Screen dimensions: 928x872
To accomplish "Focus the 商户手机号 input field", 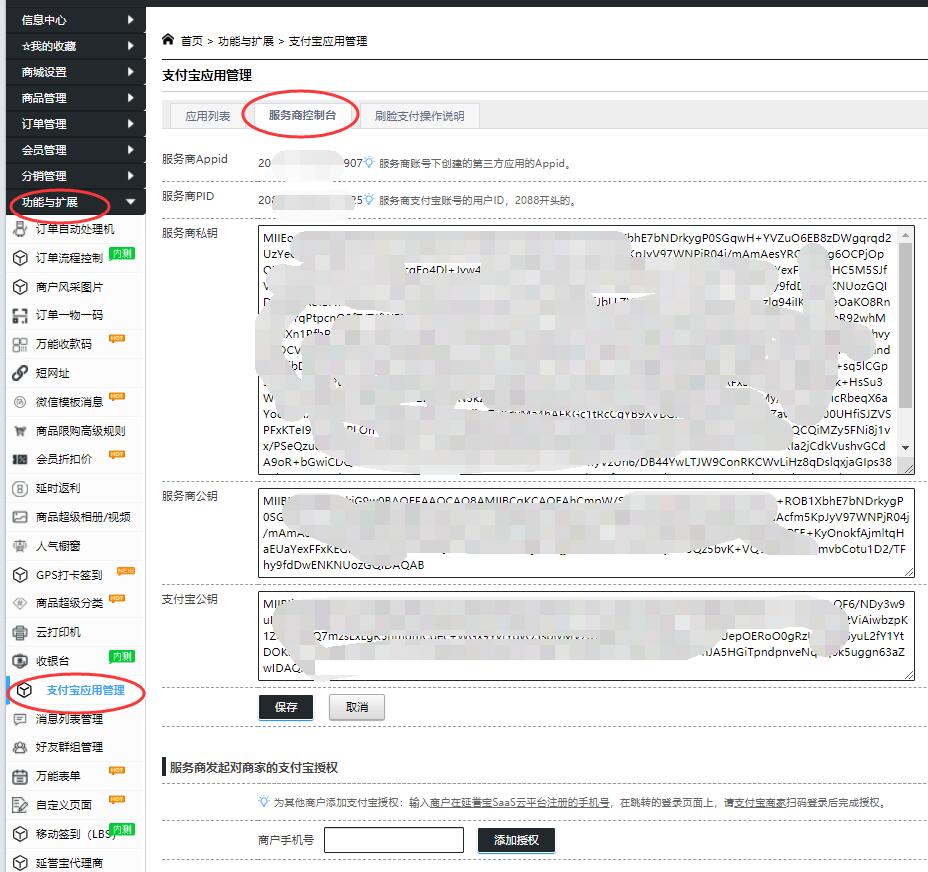I will [394, 840].
